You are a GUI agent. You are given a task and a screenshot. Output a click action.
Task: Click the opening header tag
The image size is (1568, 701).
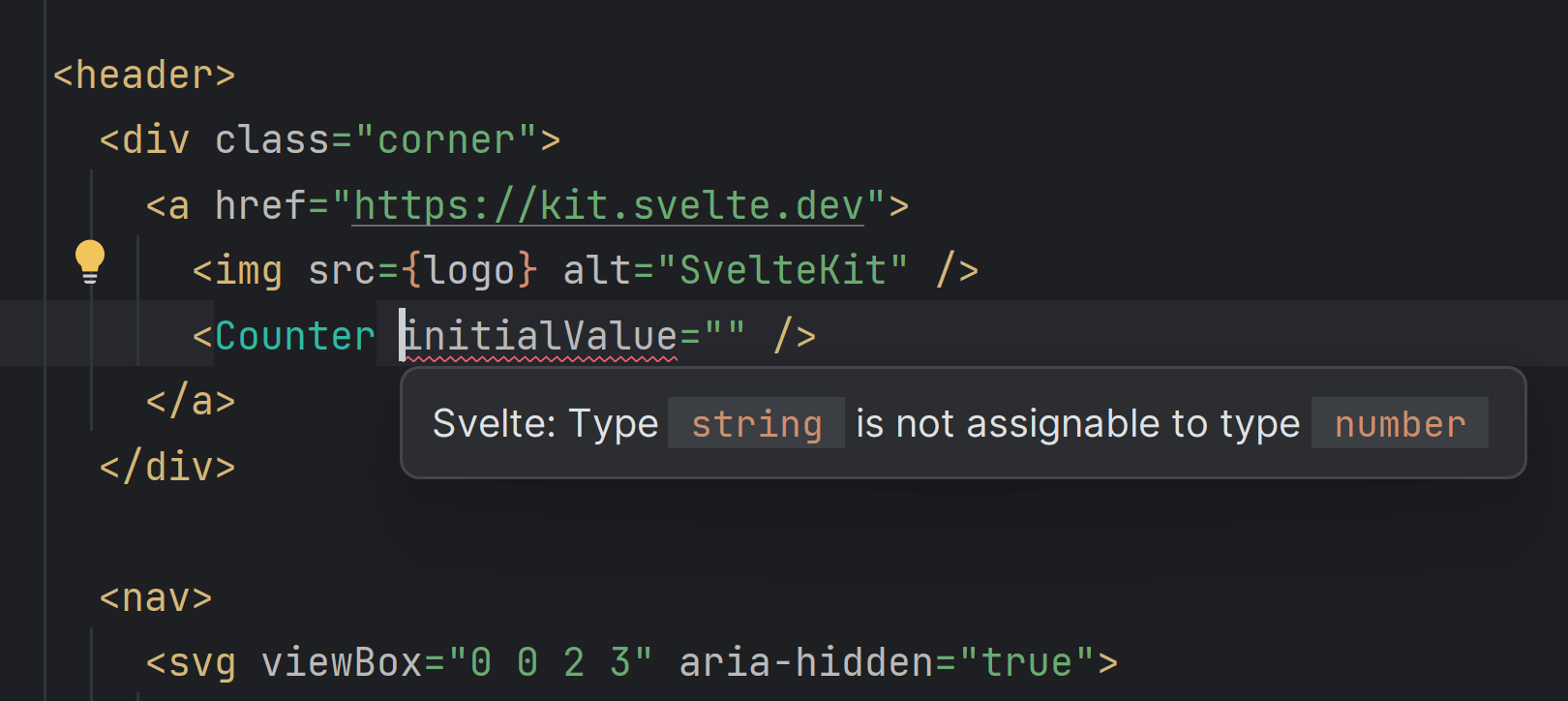point(144,76)
